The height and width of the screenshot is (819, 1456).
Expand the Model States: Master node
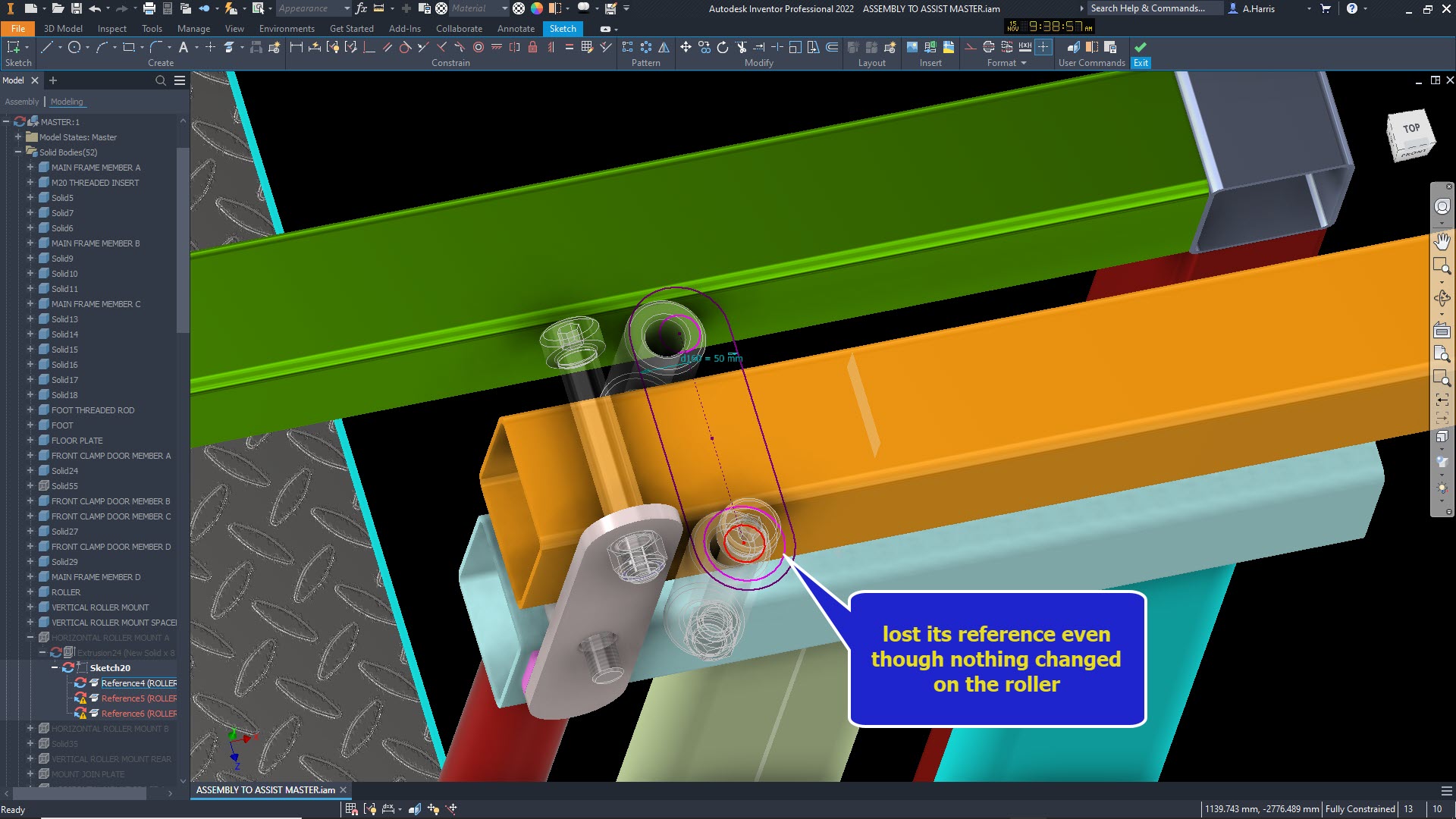click(17, 137)
